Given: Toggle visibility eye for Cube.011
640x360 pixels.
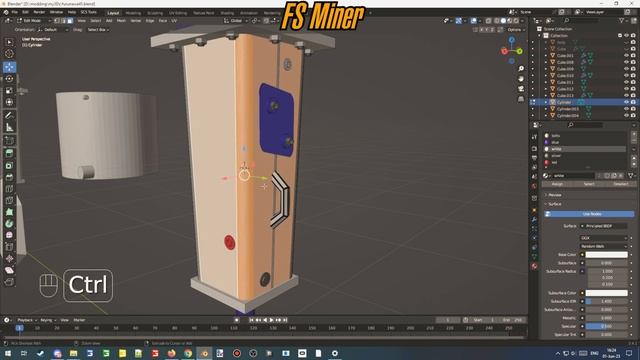Looking at the screenshot, I should click(x=626, y=82).
